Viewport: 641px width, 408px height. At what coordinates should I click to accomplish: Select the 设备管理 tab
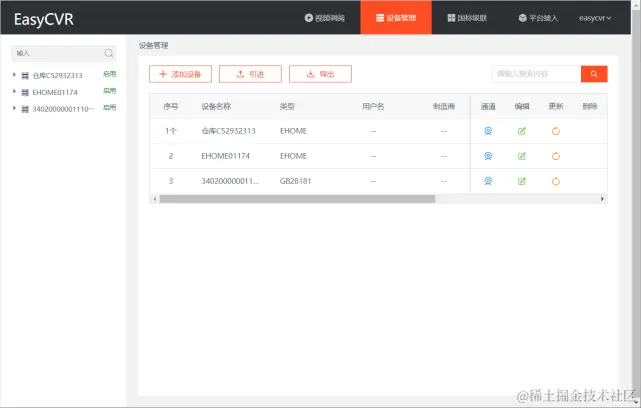tap(396, 18)
